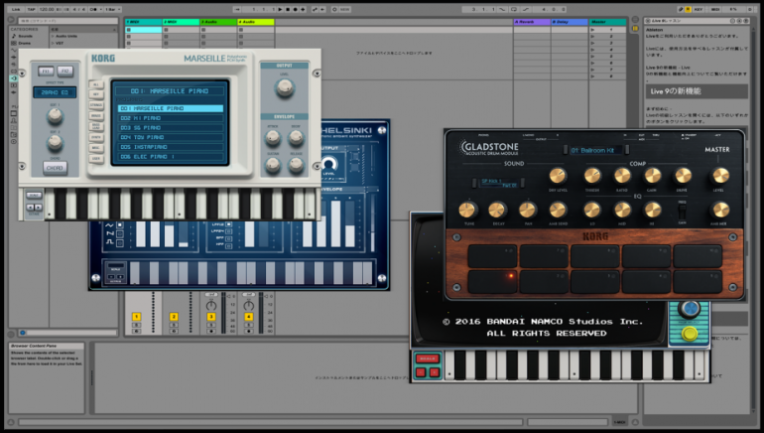Select the 002 M1 PIANO preset
This screenshot has height=433, width=764.
(x=168, y=118)
